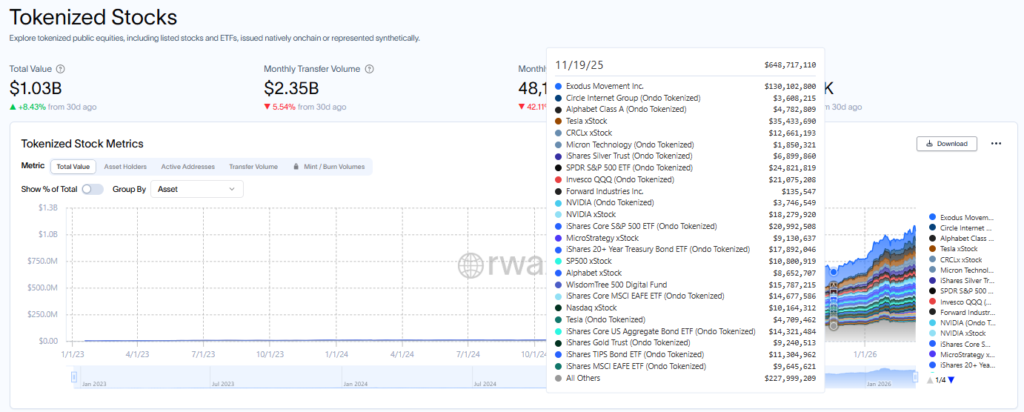Select the Total Value metric tab
This screenshot has width=1024, height=412.
click(73, 166)
